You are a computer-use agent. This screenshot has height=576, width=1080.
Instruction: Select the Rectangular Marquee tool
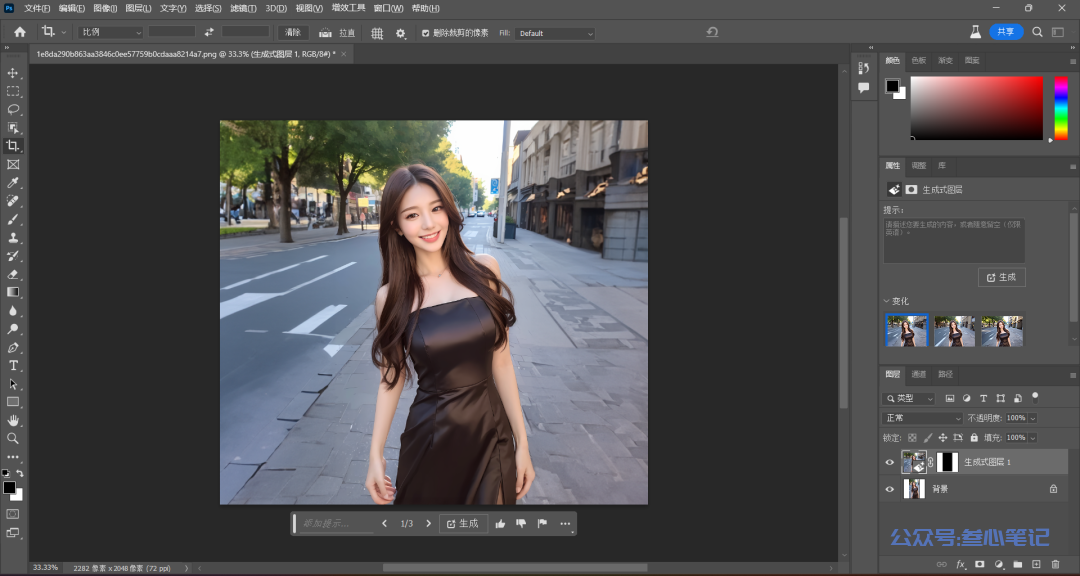pos(13,91)
